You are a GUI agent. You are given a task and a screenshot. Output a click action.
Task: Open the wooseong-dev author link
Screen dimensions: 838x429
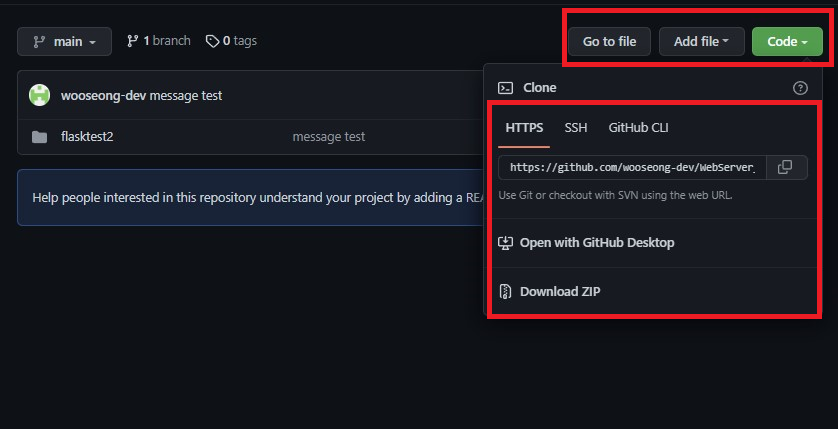(104, 96)
